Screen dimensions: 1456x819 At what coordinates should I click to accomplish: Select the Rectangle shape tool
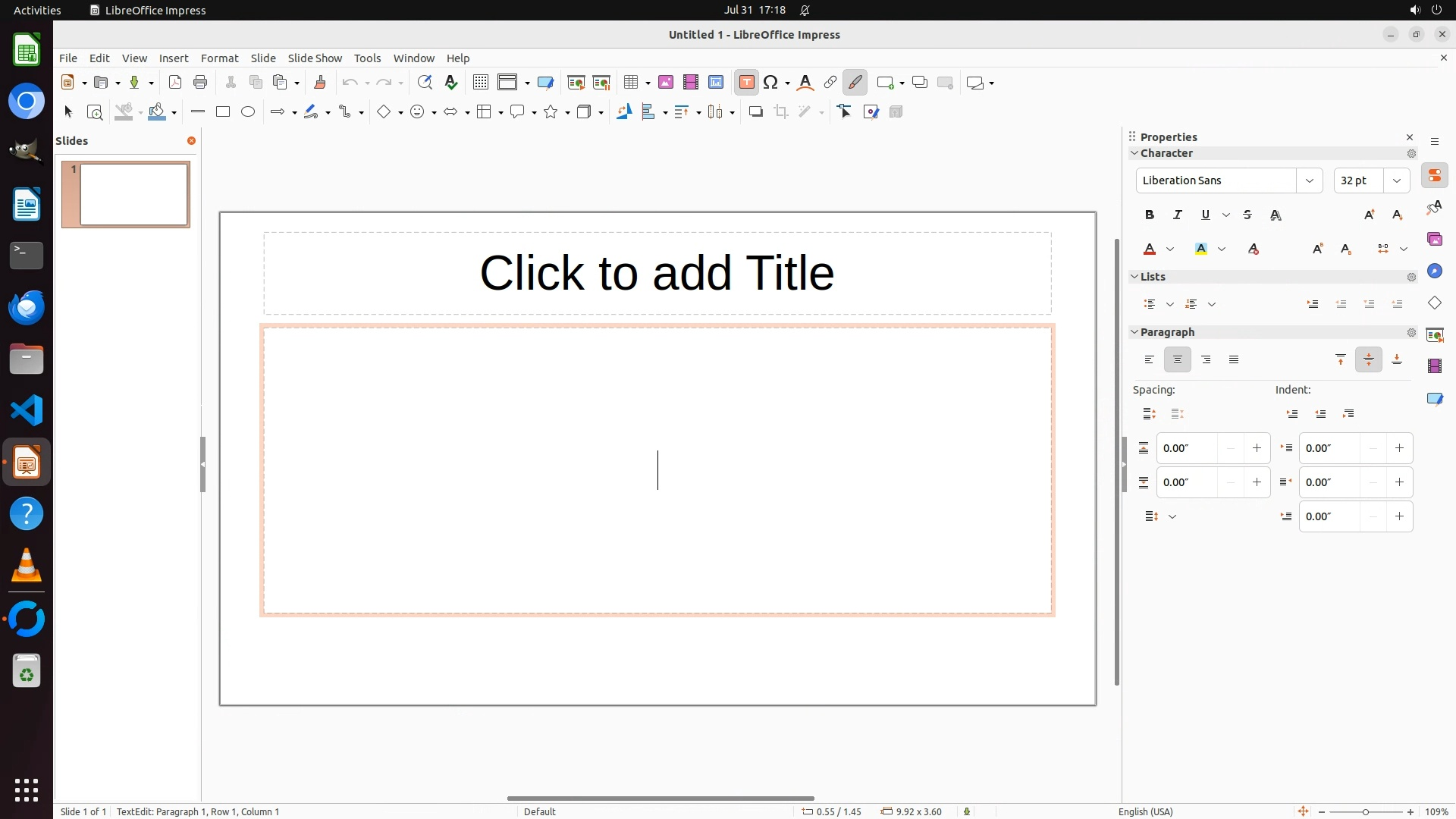coord(223,112)
